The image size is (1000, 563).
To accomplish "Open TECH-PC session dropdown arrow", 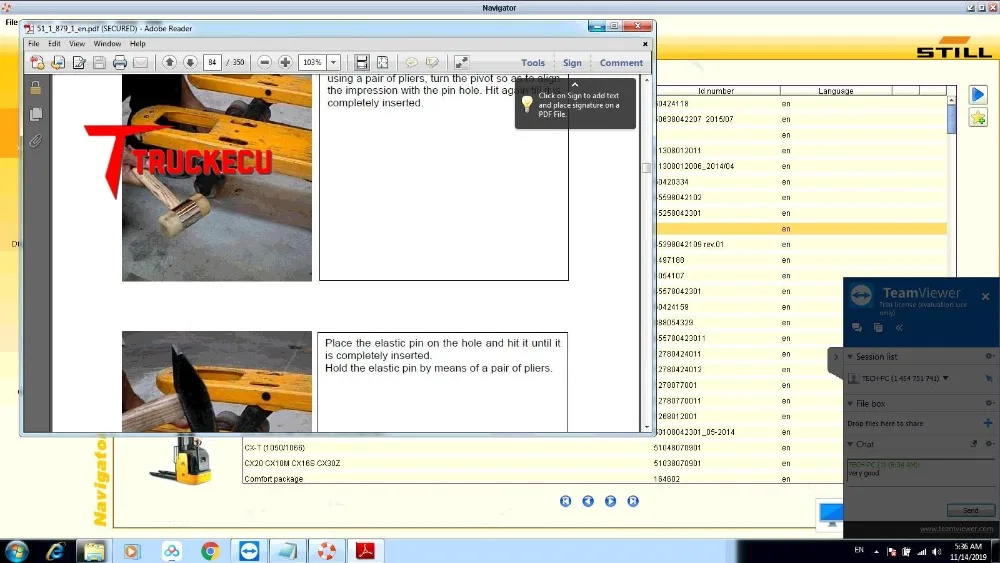I will 945,378.
